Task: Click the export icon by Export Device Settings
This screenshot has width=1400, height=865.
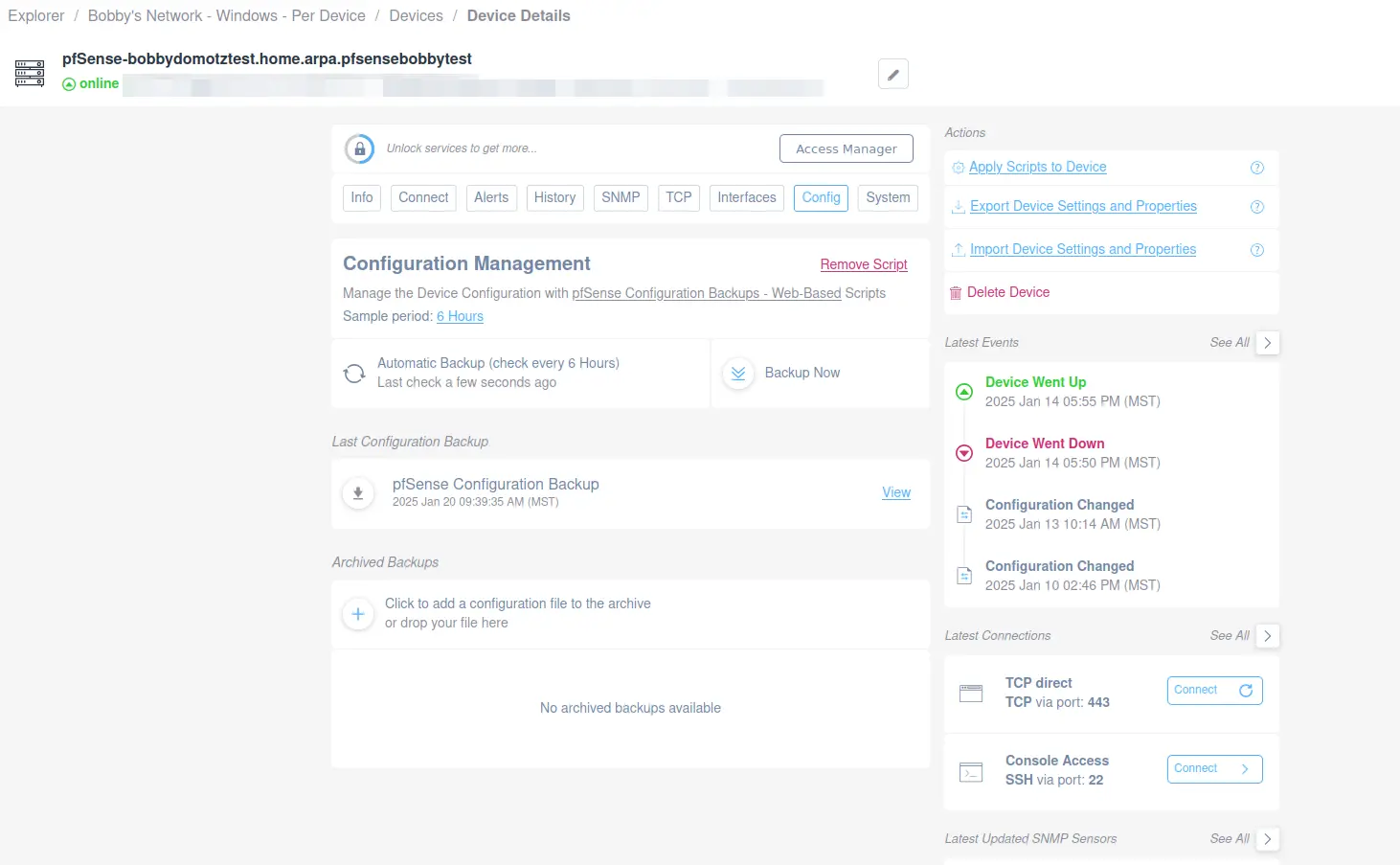Action: click(x=959, y=207)
